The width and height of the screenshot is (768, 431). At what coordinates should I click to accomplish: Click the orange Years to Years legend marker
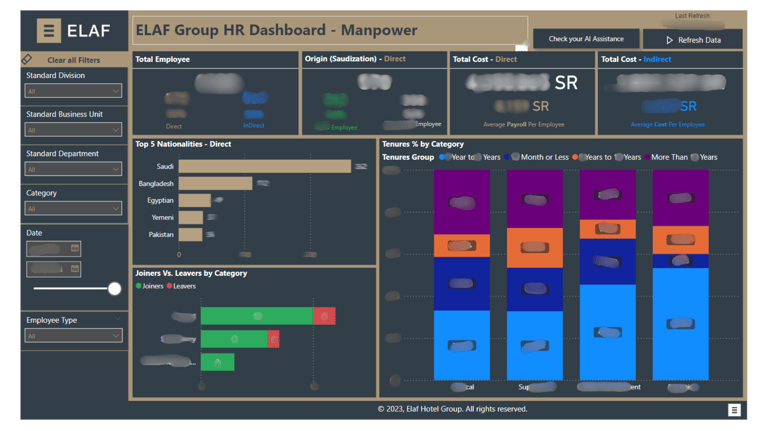(x=575, y=157)
